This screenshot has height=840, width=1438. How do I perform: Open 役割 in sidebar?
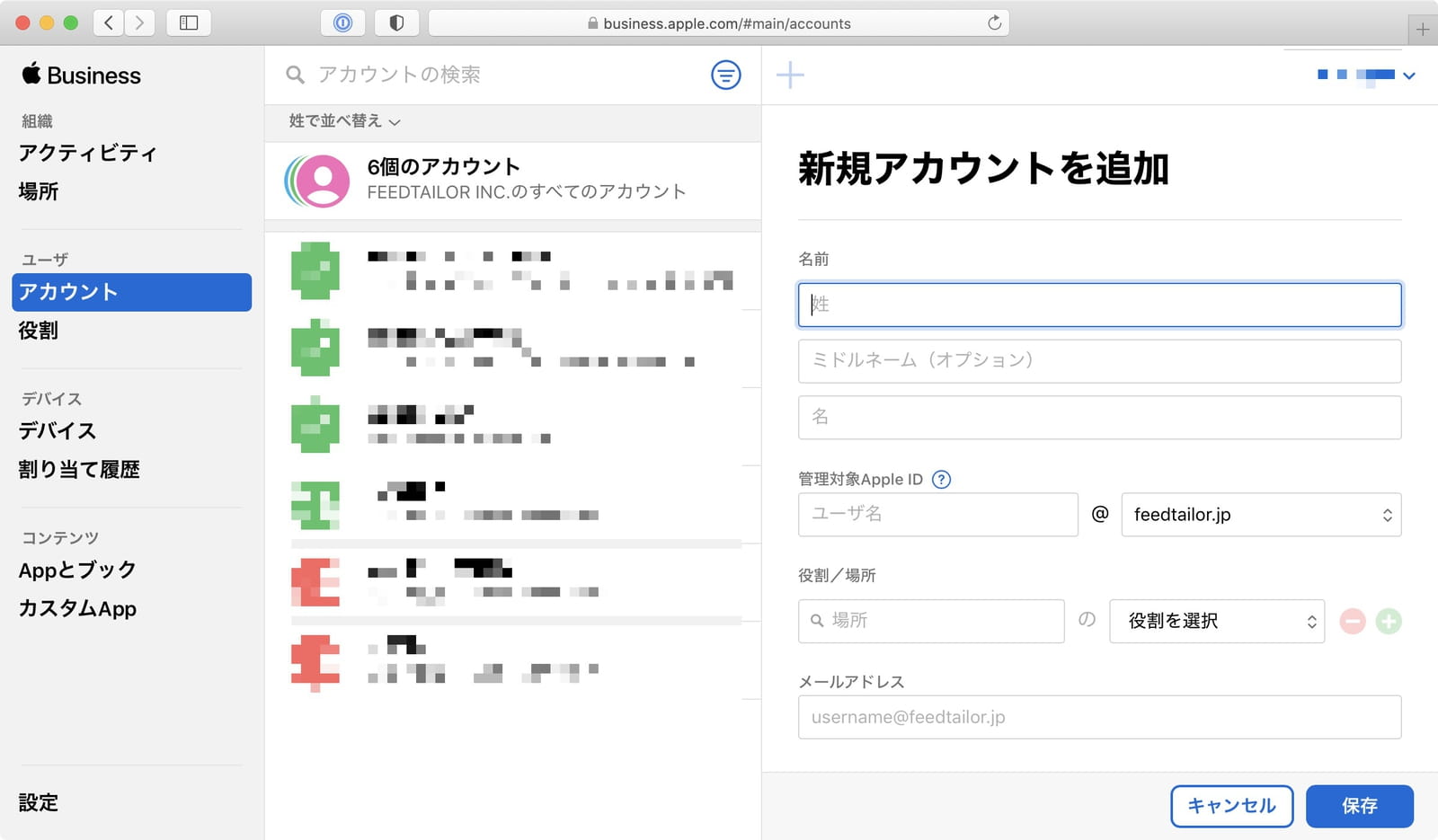38,331
